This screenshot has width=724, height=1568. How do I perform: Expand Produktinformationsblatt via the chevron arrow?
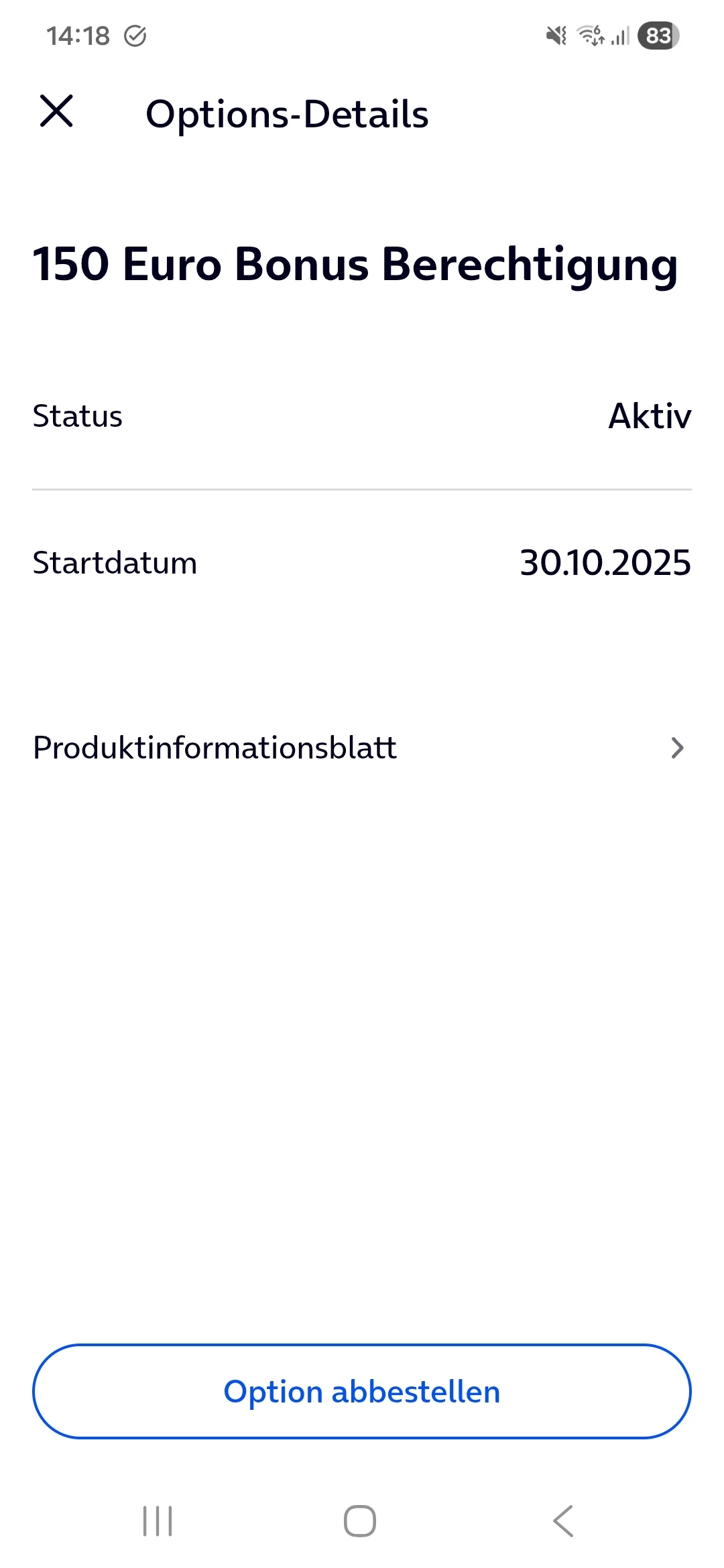677,748
